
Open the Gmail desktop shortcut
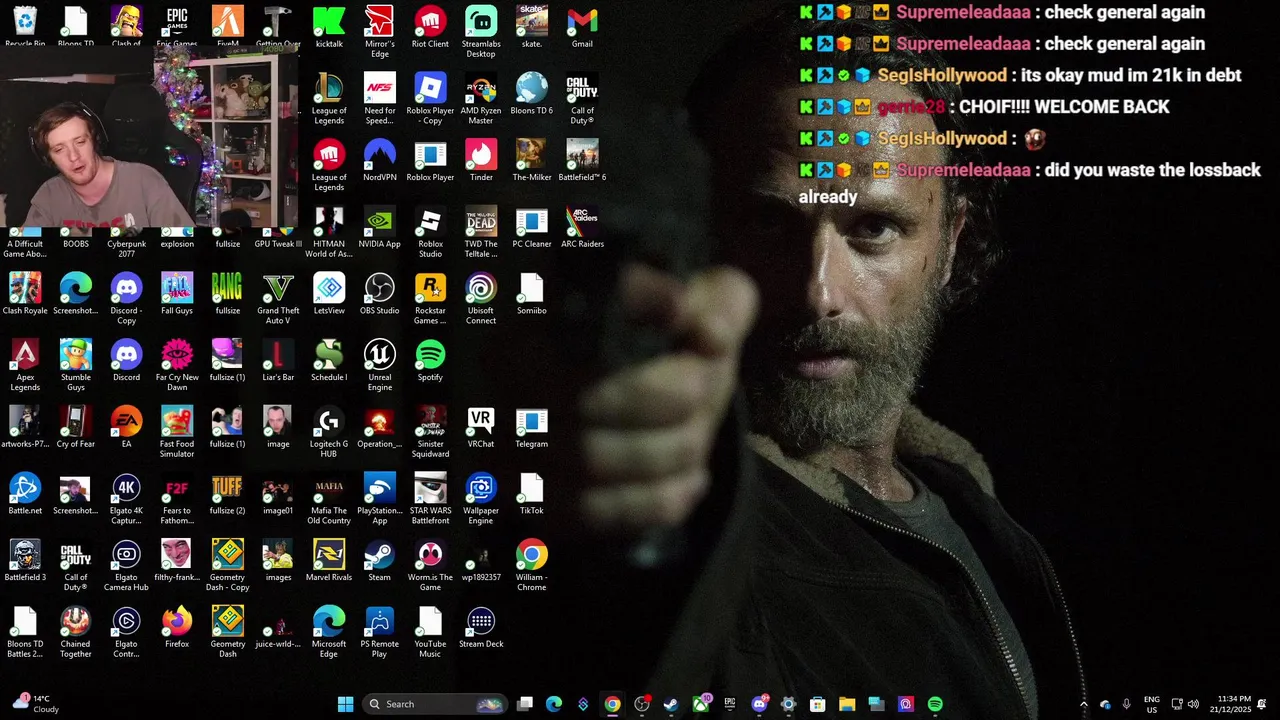[x=582, y=26]
